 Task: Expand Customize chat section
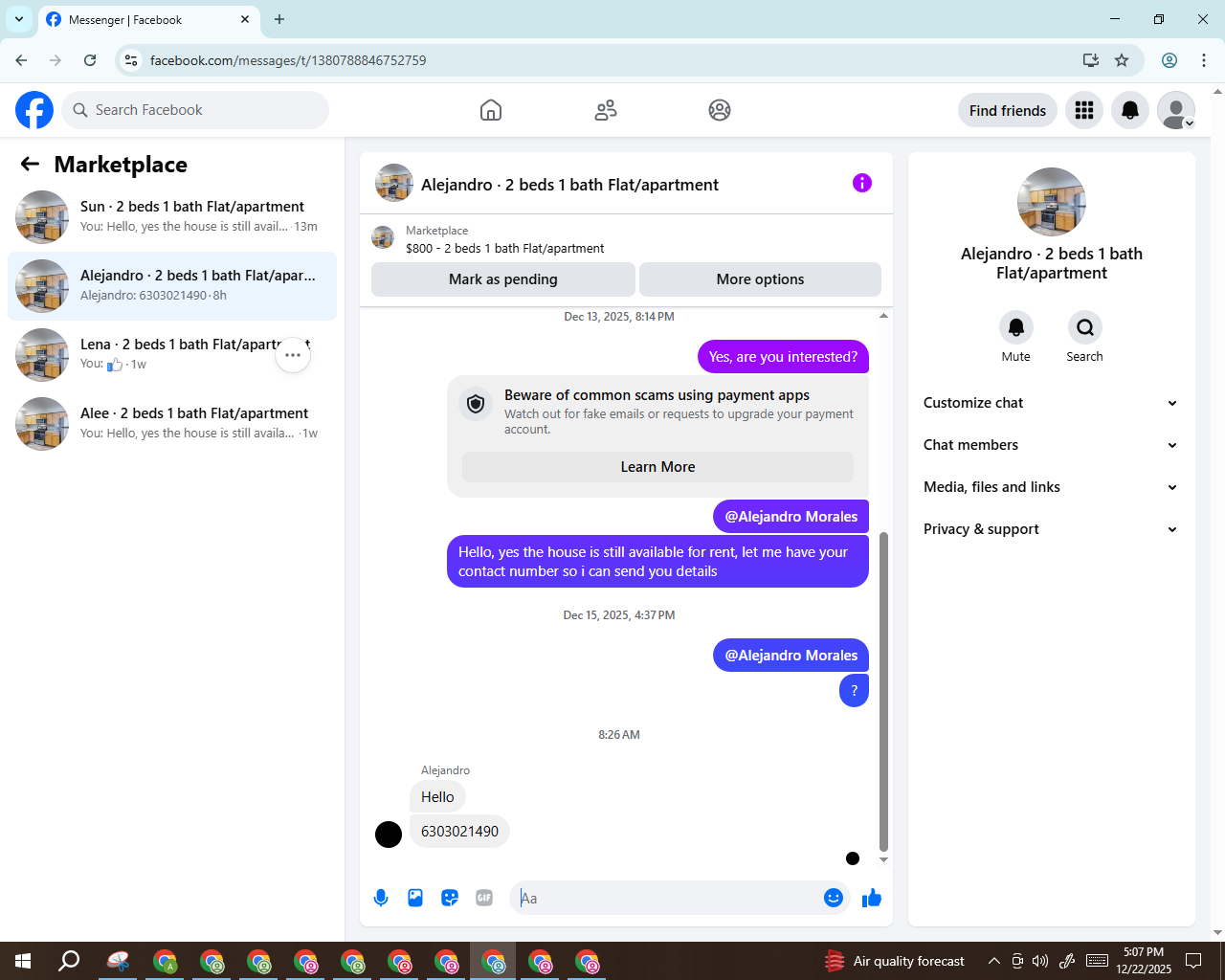pyautogui.click(x=1051, y=403)
